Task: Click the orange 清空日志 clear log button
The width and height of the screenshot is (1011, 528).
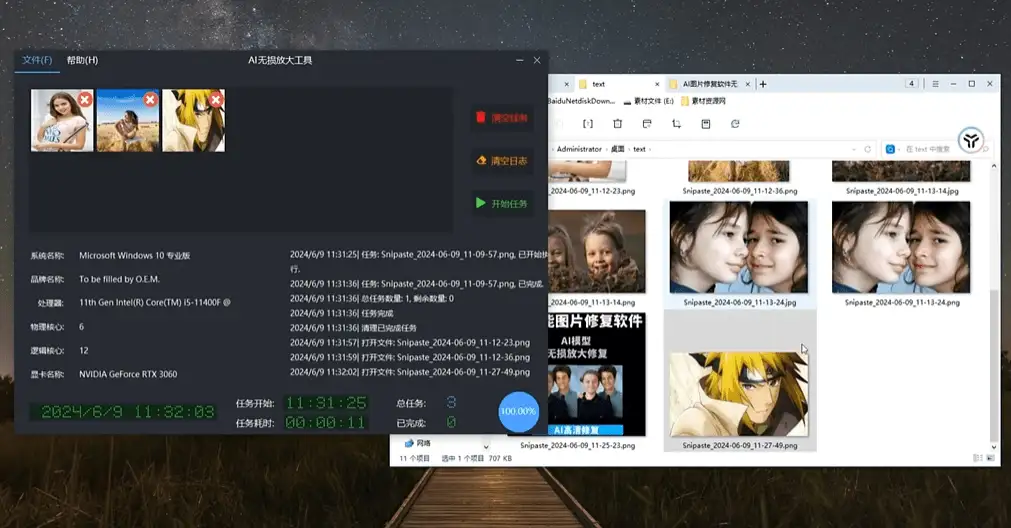Action: tap(502, 160)
